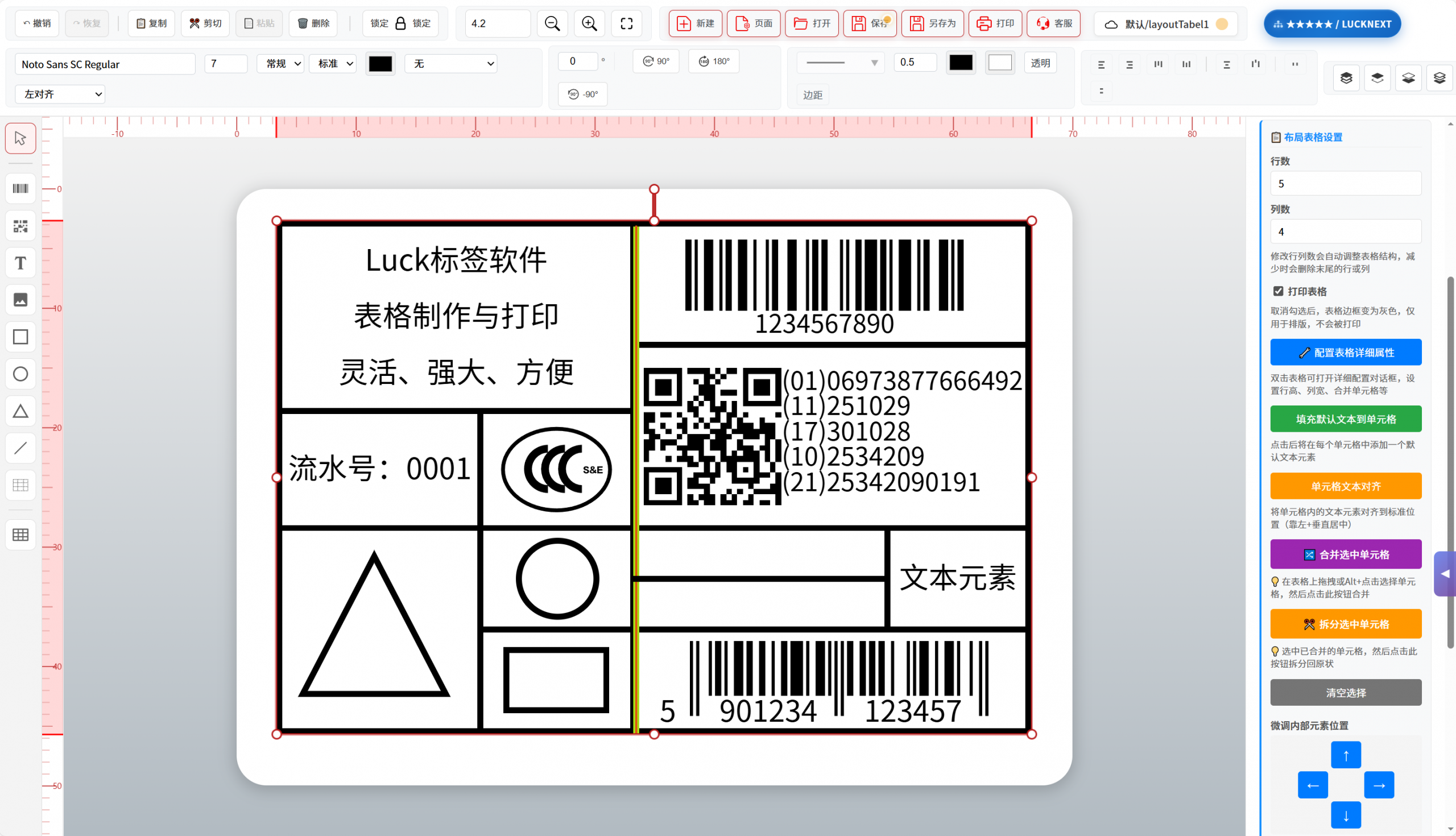This screenshot has height=836, width=1456.
Task: Select the table tool at bottom of sidebar
Action: [x=20, y=535]
